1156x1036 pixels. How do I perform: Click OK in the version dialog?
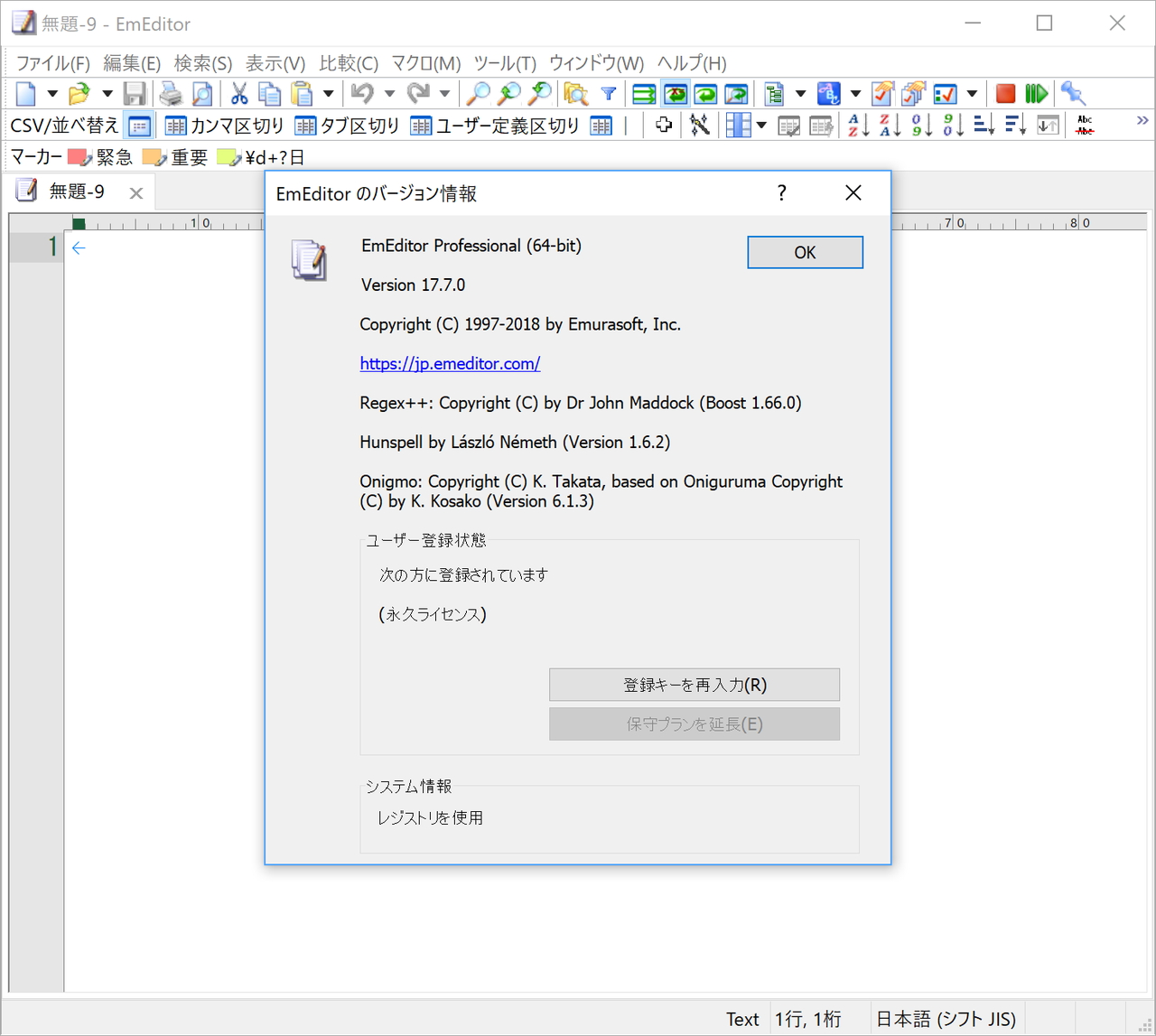click(x=804, y=252)
